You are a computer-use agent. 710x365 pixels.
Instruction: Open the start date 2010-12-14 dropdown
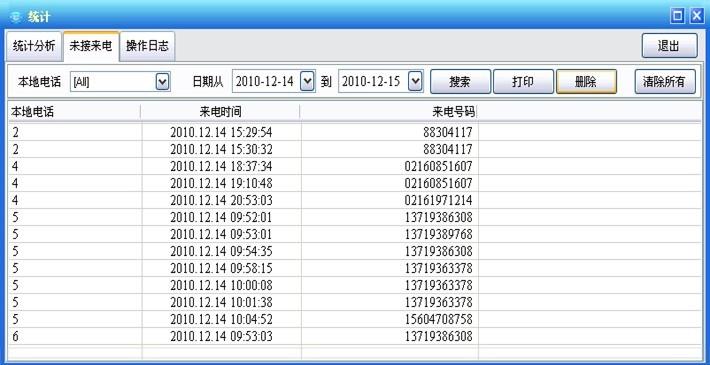[307, 82]
